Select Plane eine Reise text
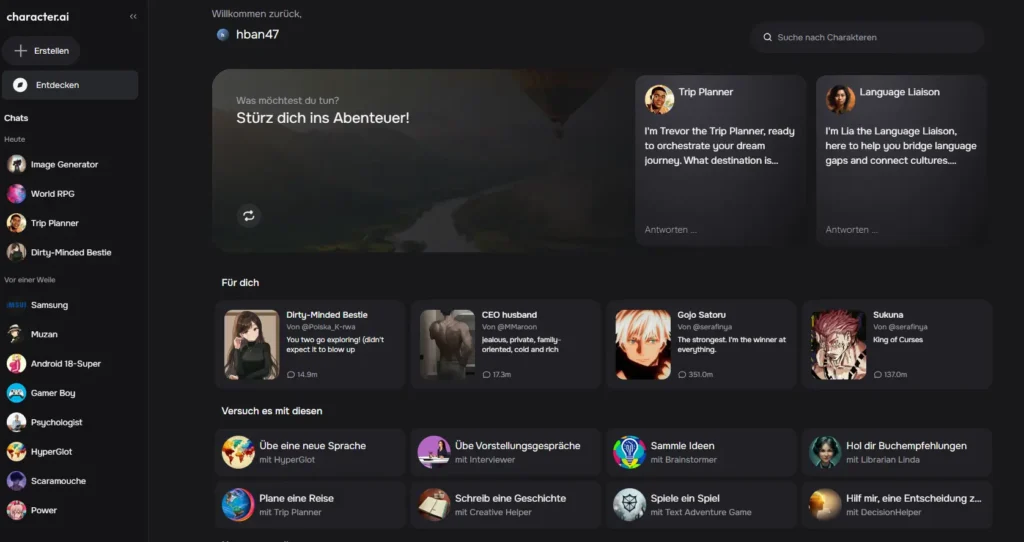Viewport: 1024px width, 542px height. pyautogui.click(x=296, y=498)
